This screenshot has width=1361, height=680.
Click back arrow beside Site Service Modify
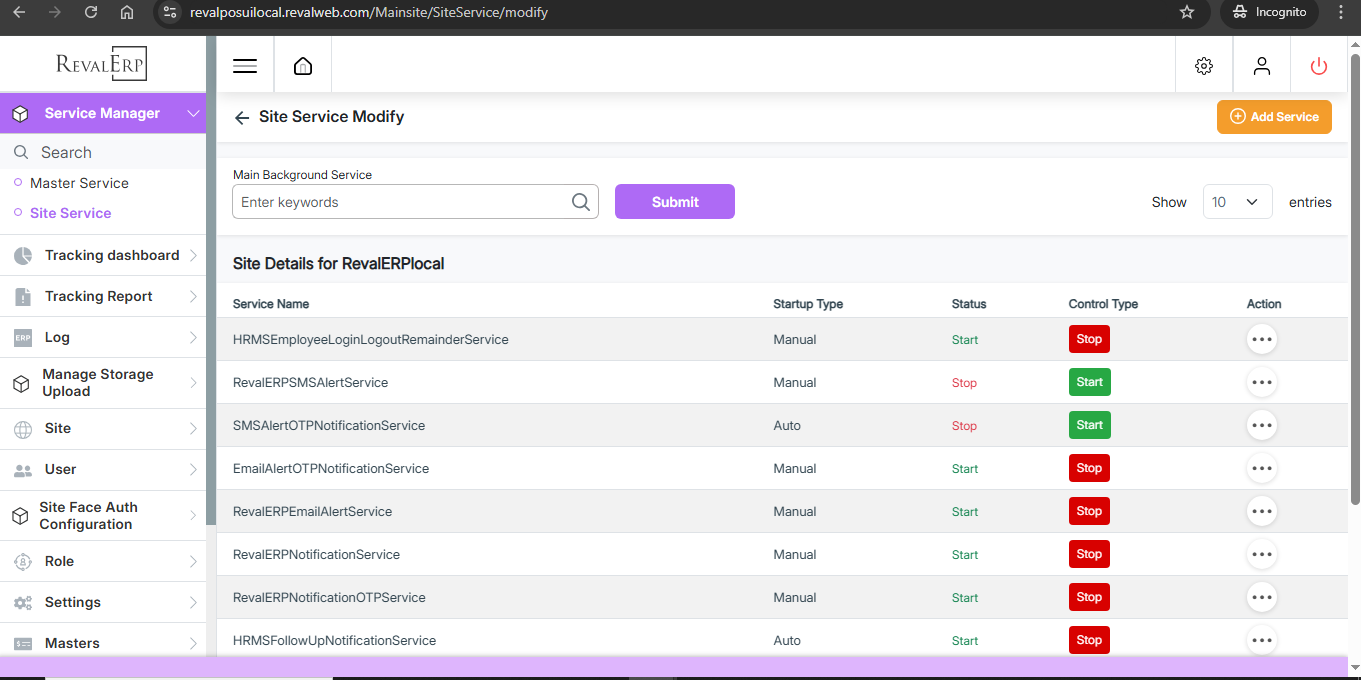tap(241, 118)
